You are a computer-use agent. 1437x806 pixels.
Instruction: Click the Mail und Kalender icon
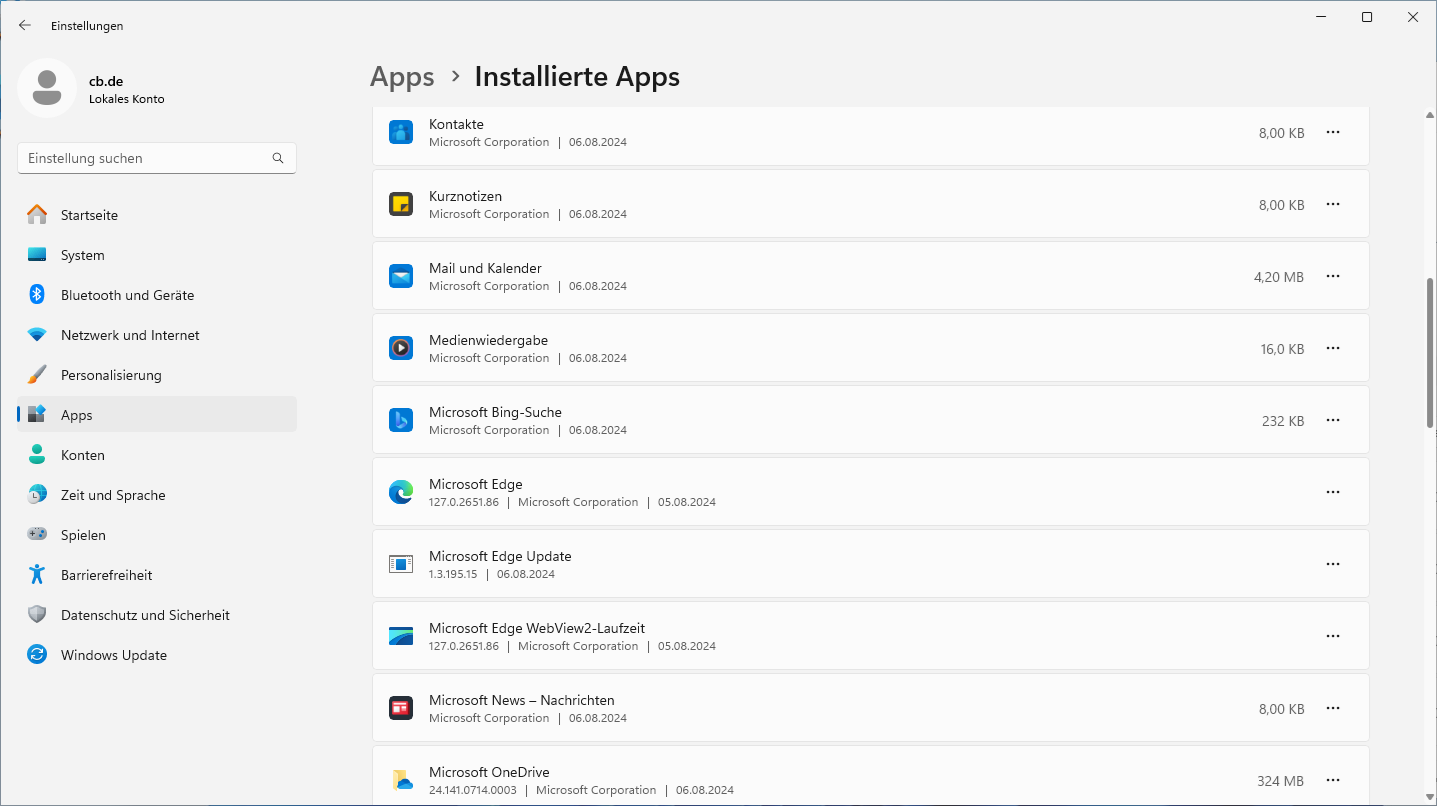click(x=401, y=276)
